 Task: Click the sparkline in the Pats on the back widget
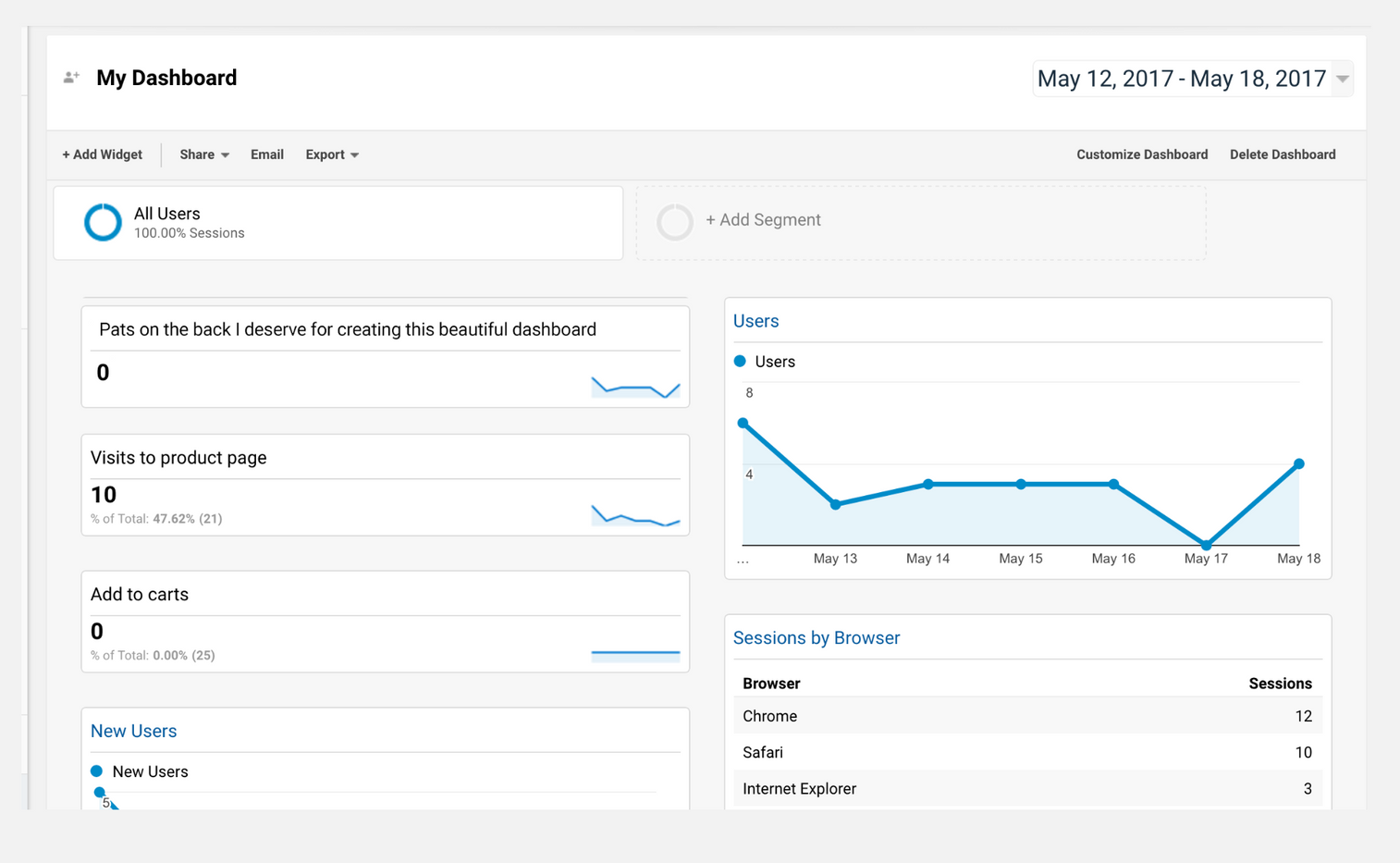pyautogui.click(x=635, y=387)
